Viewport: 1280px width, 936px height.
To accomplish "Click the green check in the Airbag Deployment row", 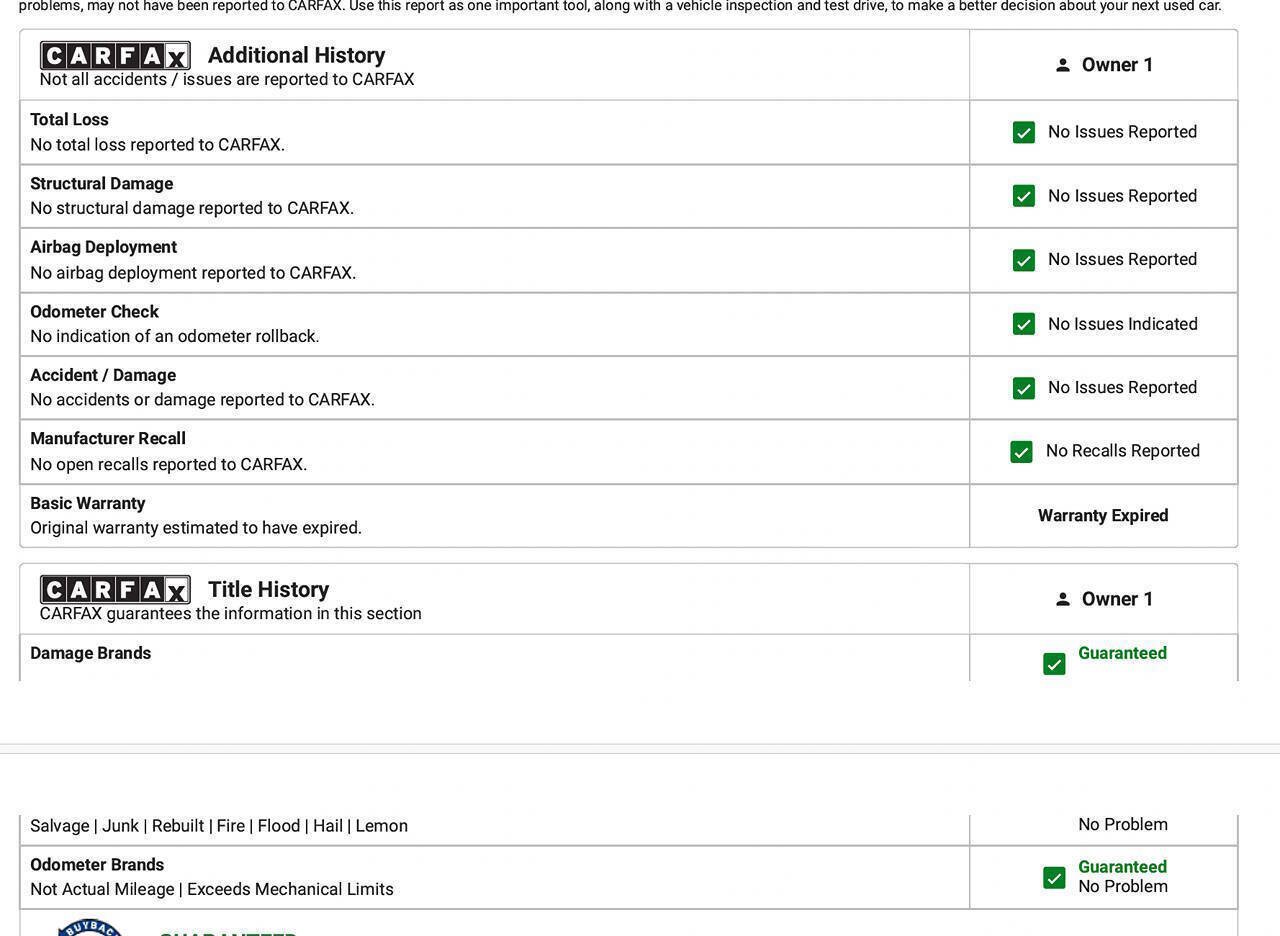I will tap(1024, 260).
